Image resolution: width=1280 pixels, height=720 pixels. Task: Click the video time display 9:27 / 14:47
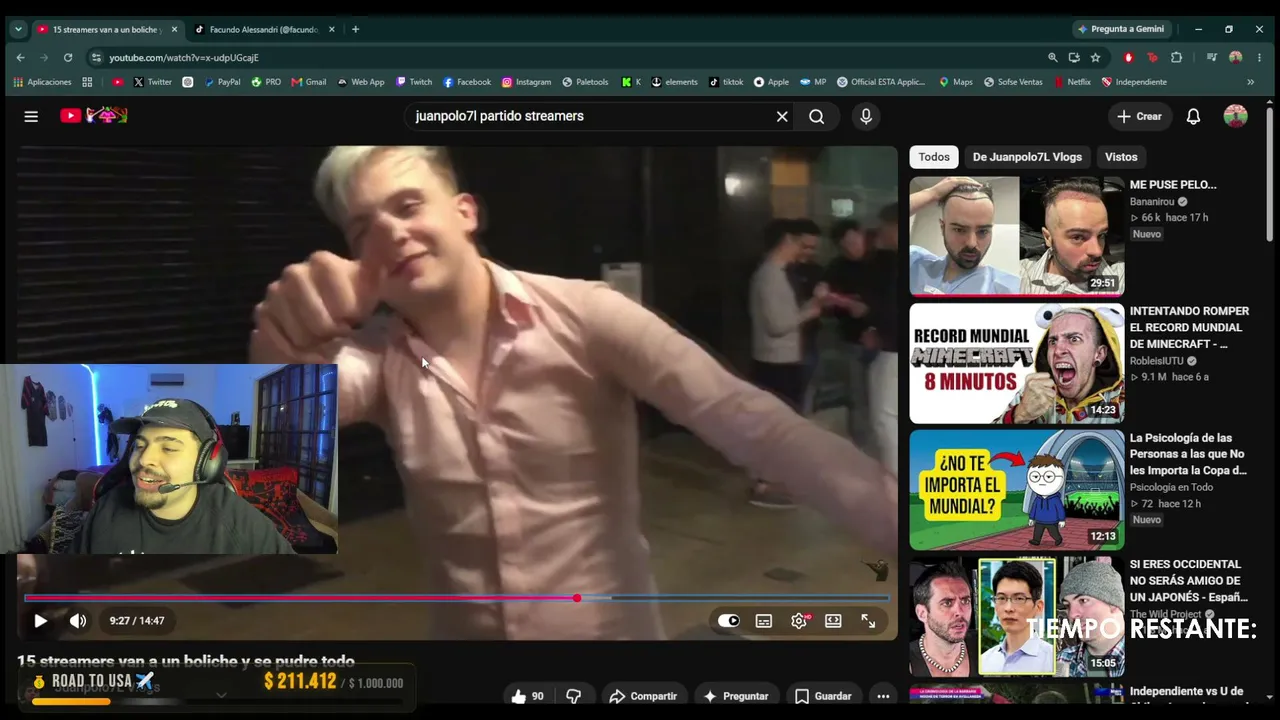point(137,621)
